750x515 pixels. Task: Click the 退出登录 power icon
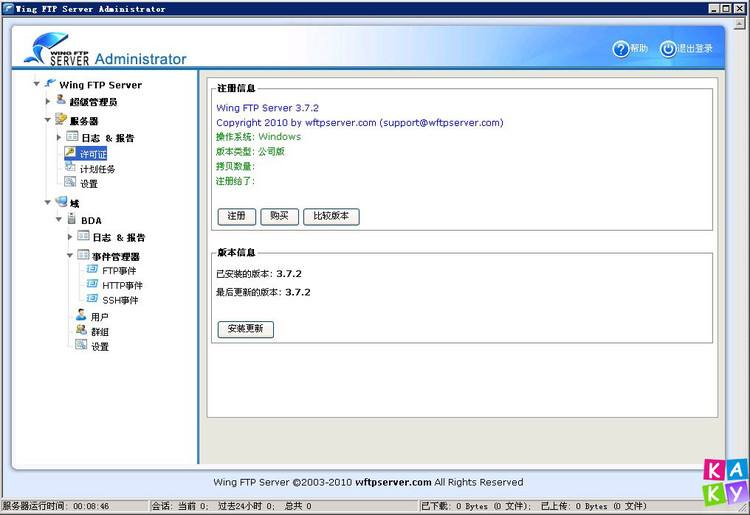pos(668,49)
